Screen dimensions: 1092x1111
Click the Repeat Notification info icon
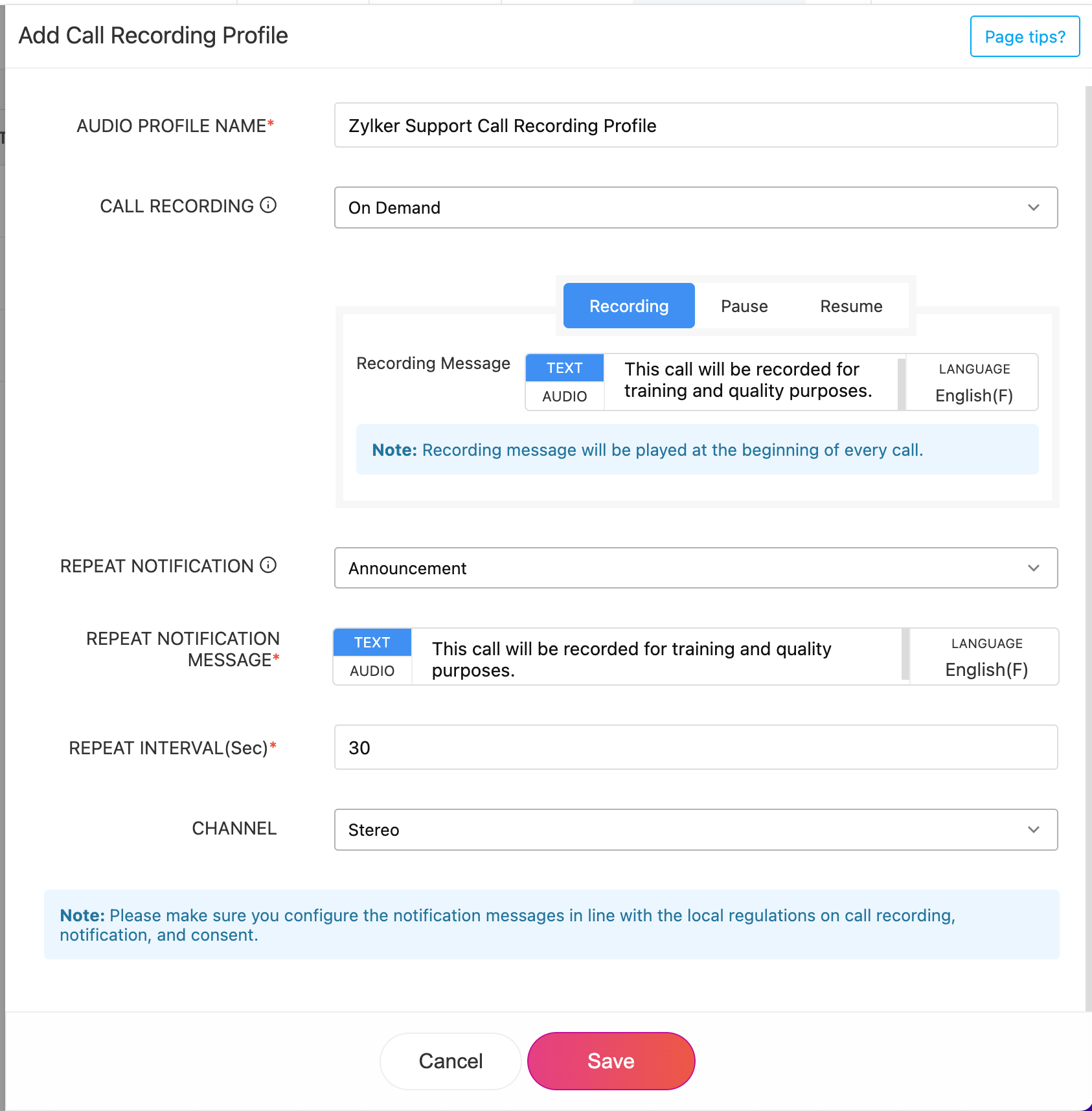pos(268,565)
